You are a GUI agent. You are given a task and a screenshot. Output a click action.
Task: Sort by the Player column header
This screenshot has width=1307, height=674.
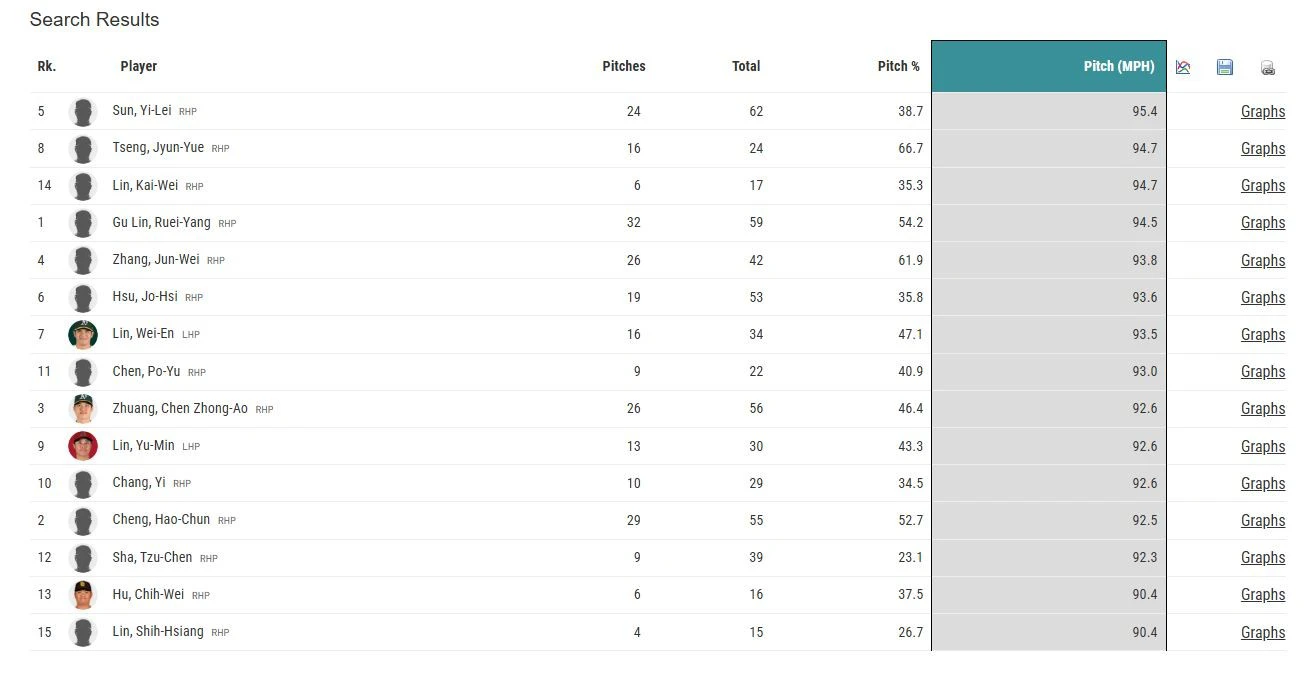tap(138, 66)
